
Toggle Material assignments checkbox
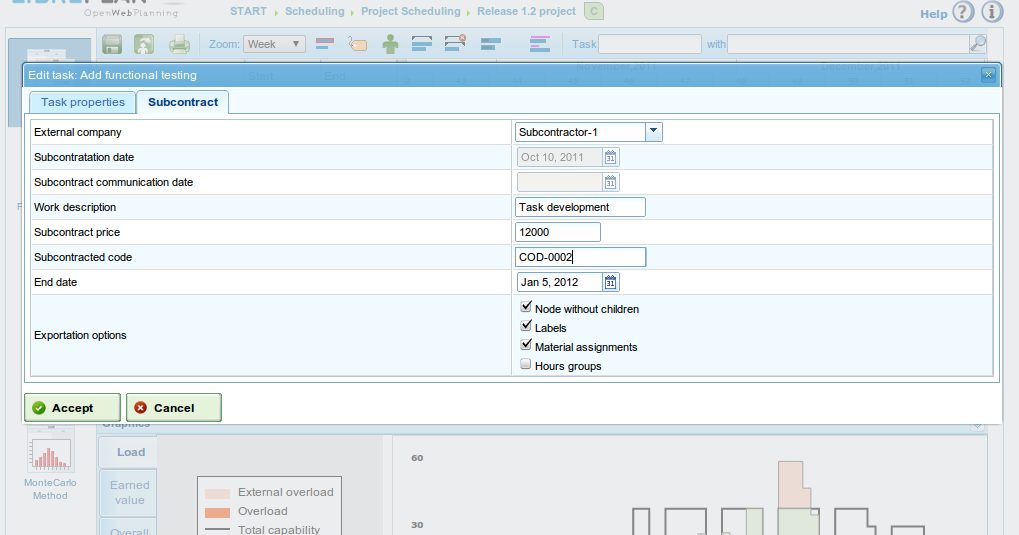(526, 345)
